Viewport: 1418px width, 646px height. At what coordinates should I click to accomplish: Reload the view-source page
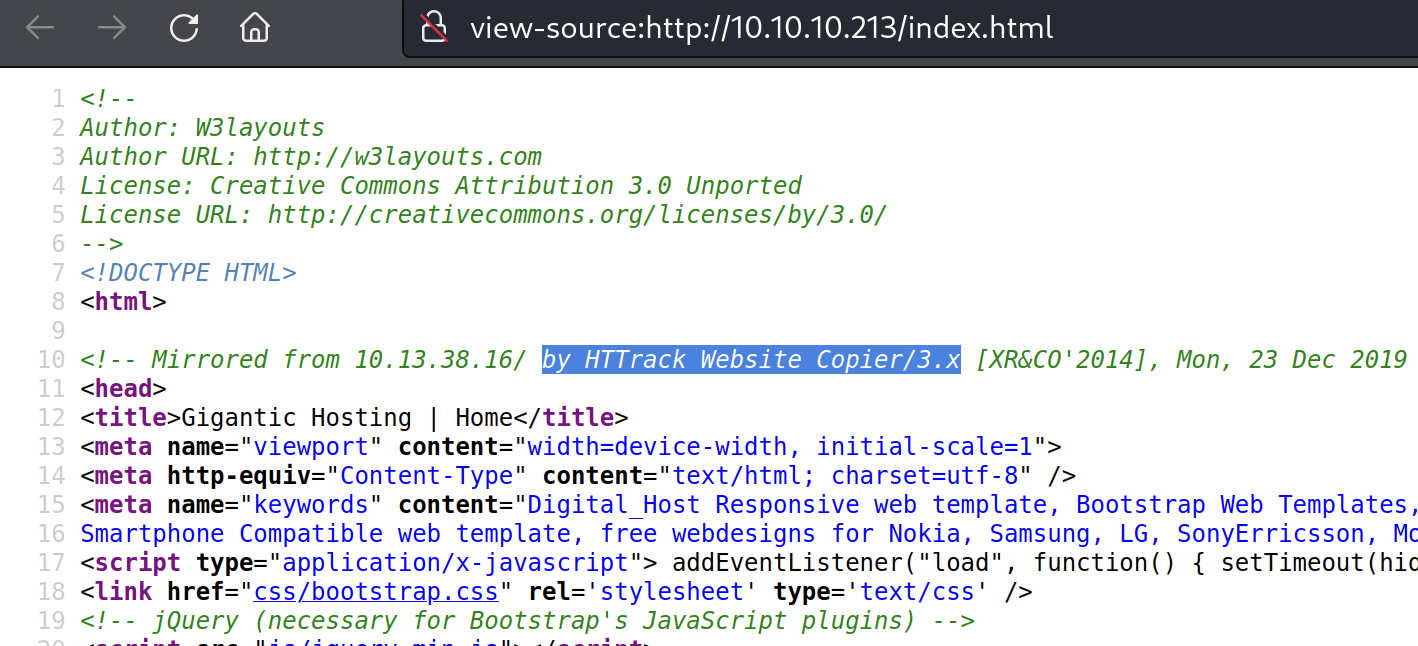click(184, 28)
